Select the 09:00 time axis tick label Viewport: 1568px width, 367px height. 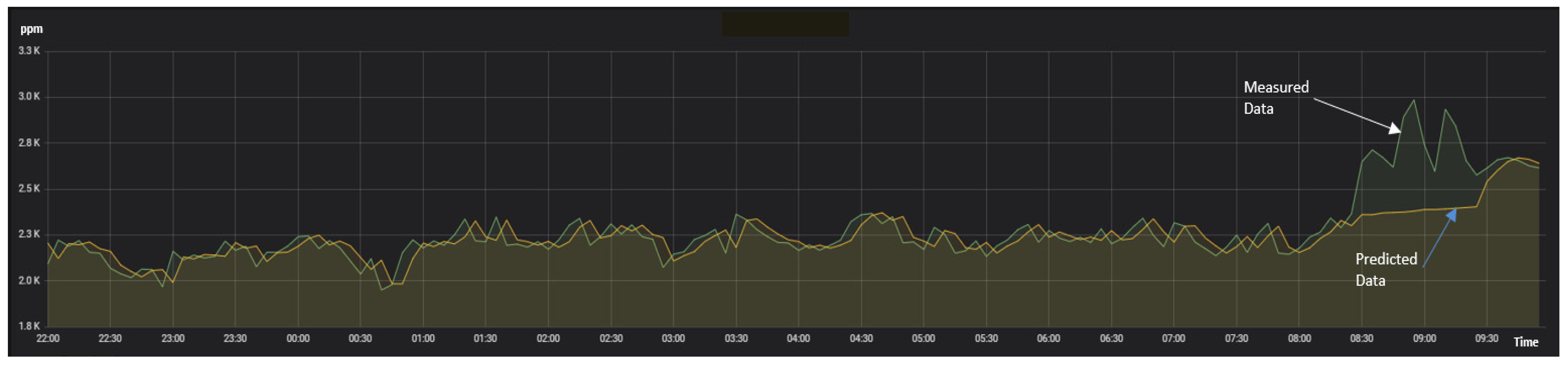(1424, 338)
